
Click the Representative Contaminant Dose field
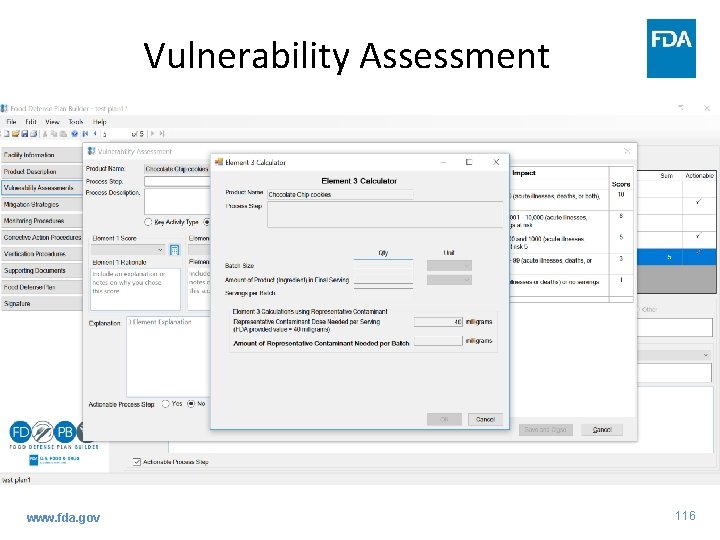(x=438, y=322)
